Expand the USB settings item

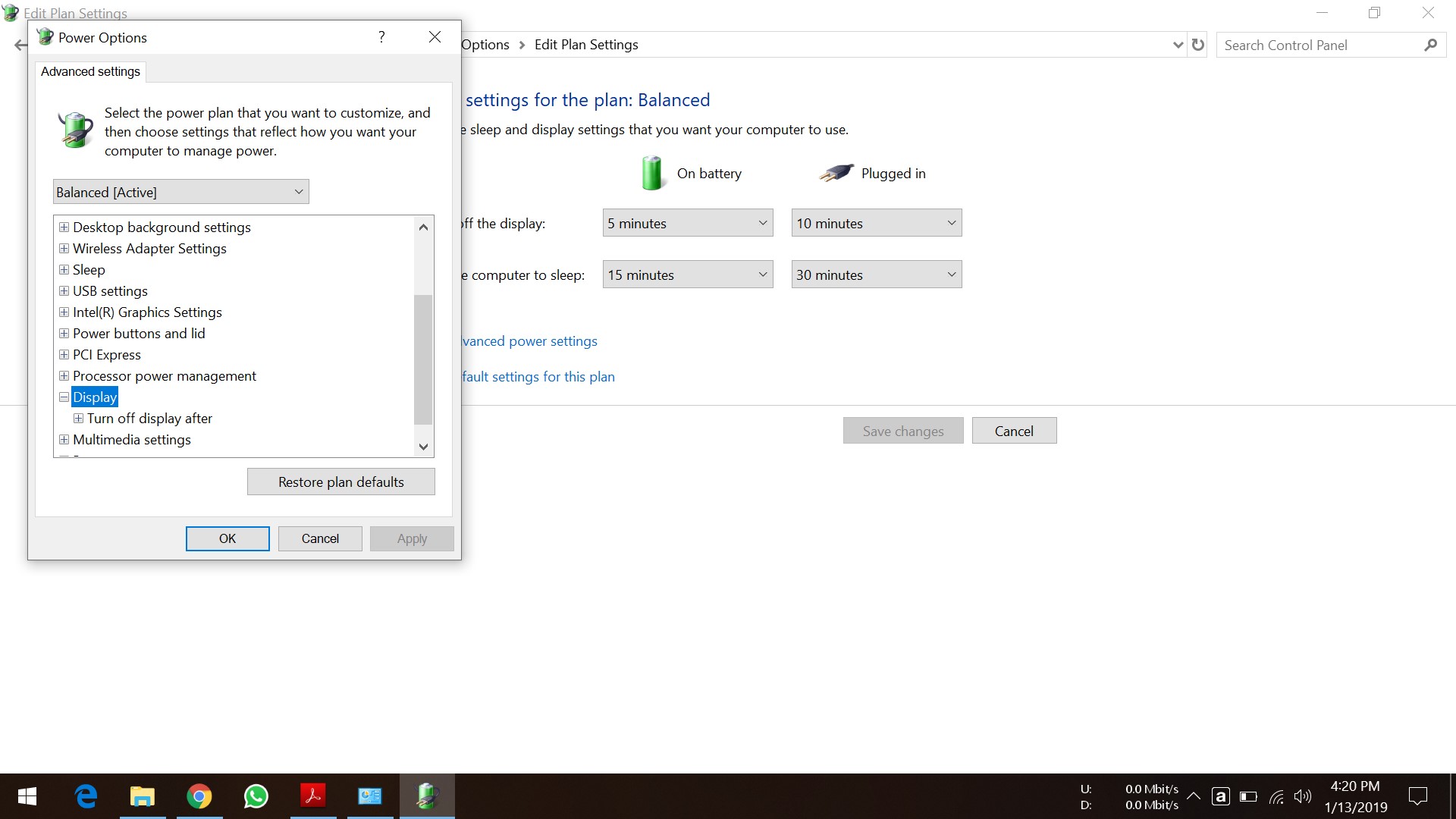(x=64, y=290)
